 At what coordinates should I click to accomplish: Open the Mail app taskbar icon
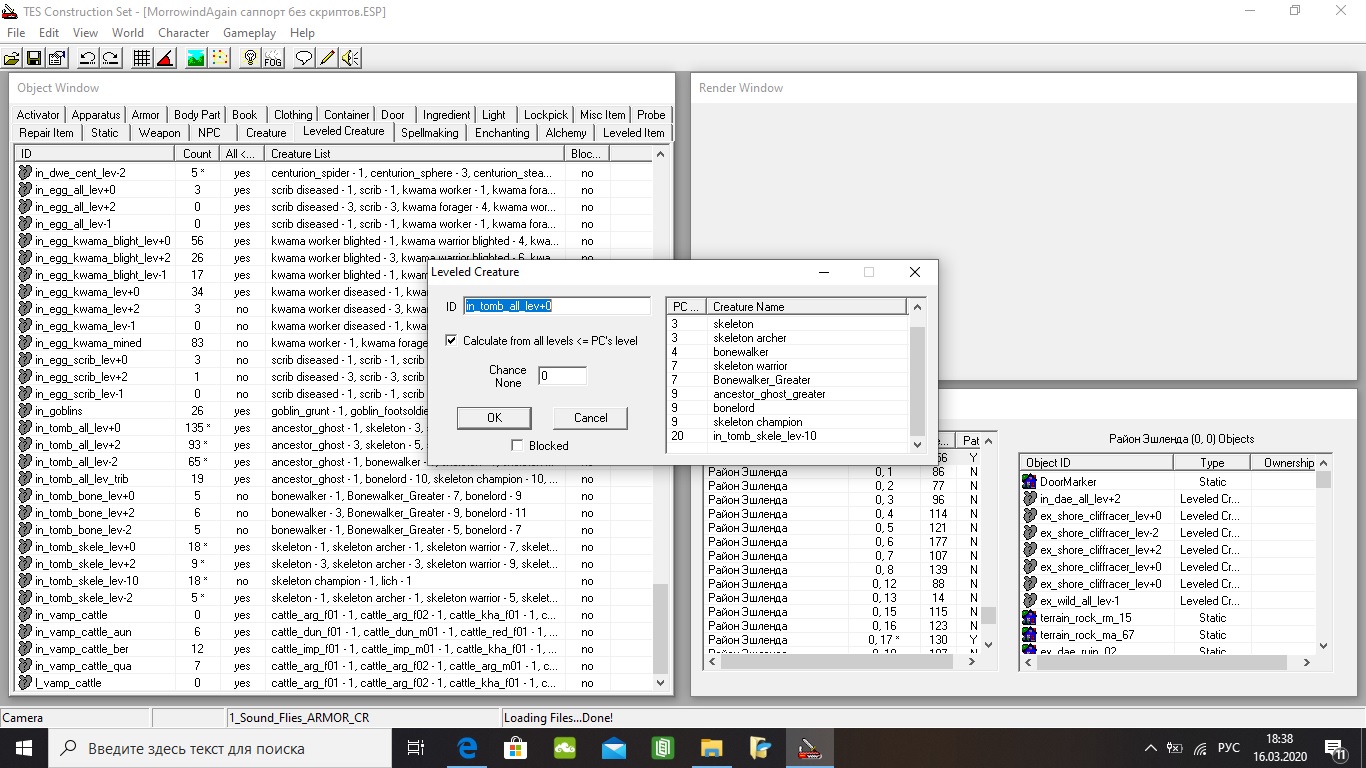click(613, 748)
